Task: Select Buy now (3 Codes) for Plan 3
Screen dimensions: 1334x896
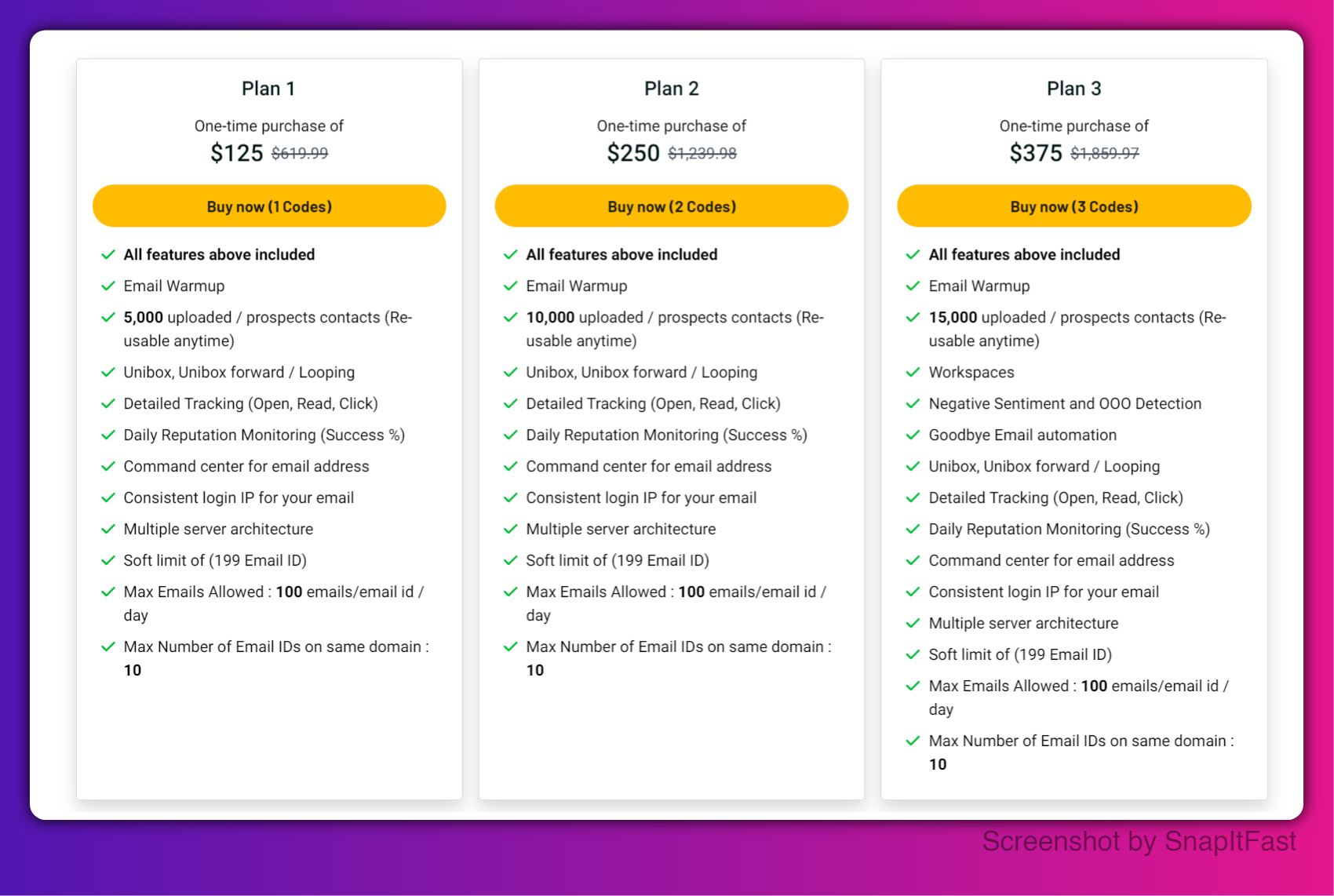Action: click(1073, 206)
